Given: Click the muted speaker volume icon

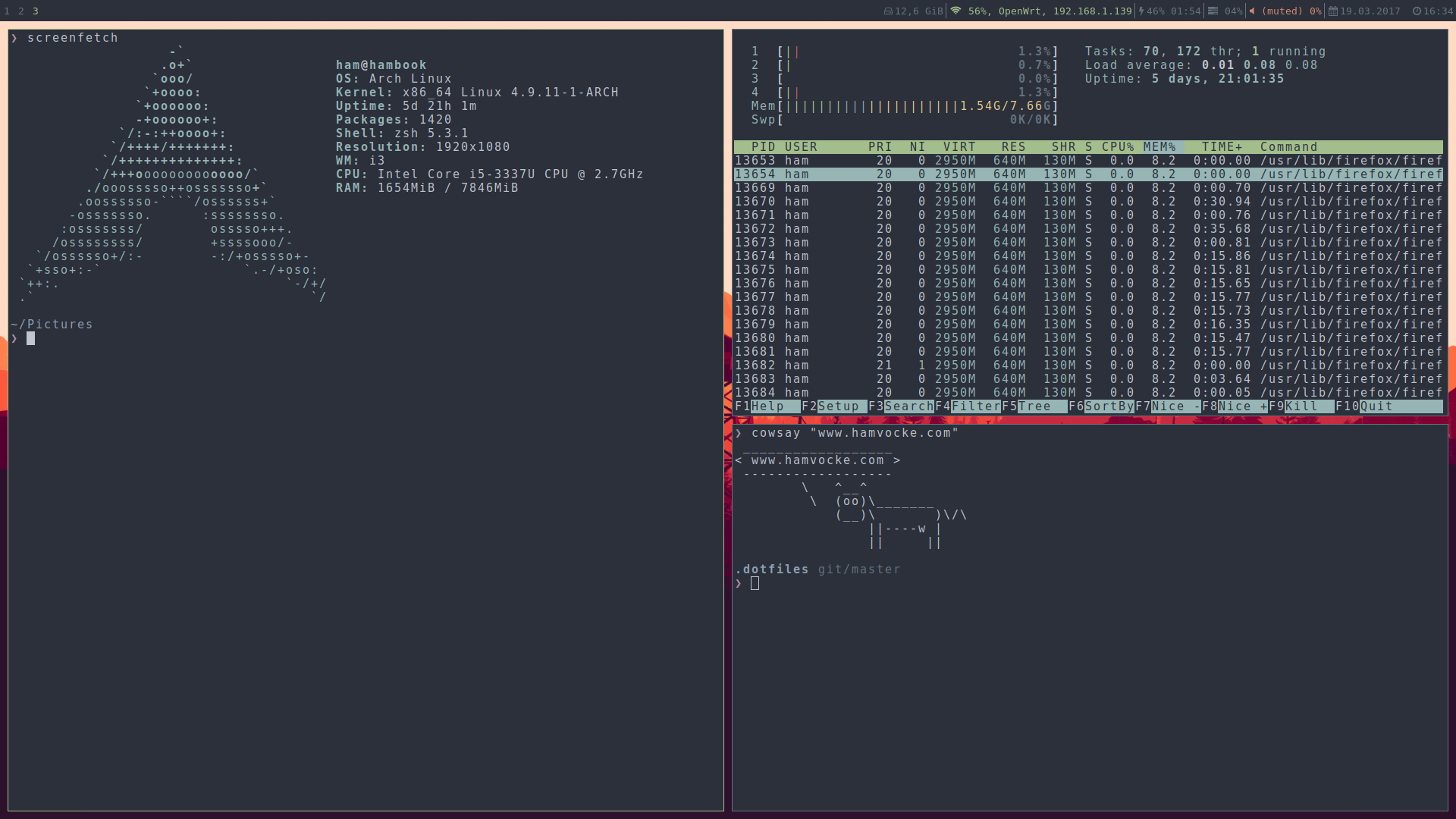Looking at the screenshot, I should pyautogui.click(x=1252, y=11).
